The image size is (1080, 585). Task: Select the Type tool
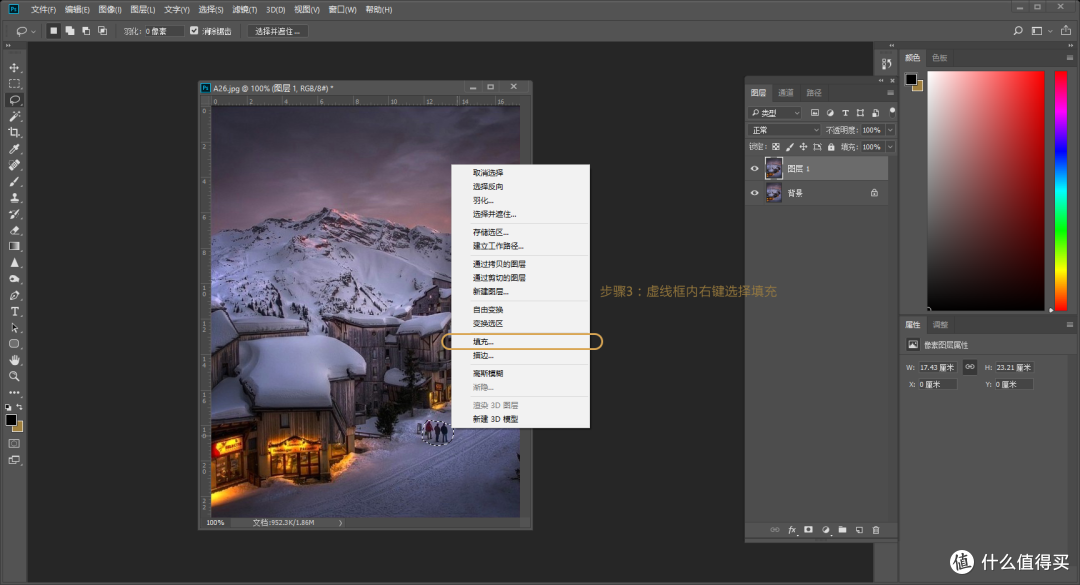coord(14,311)
